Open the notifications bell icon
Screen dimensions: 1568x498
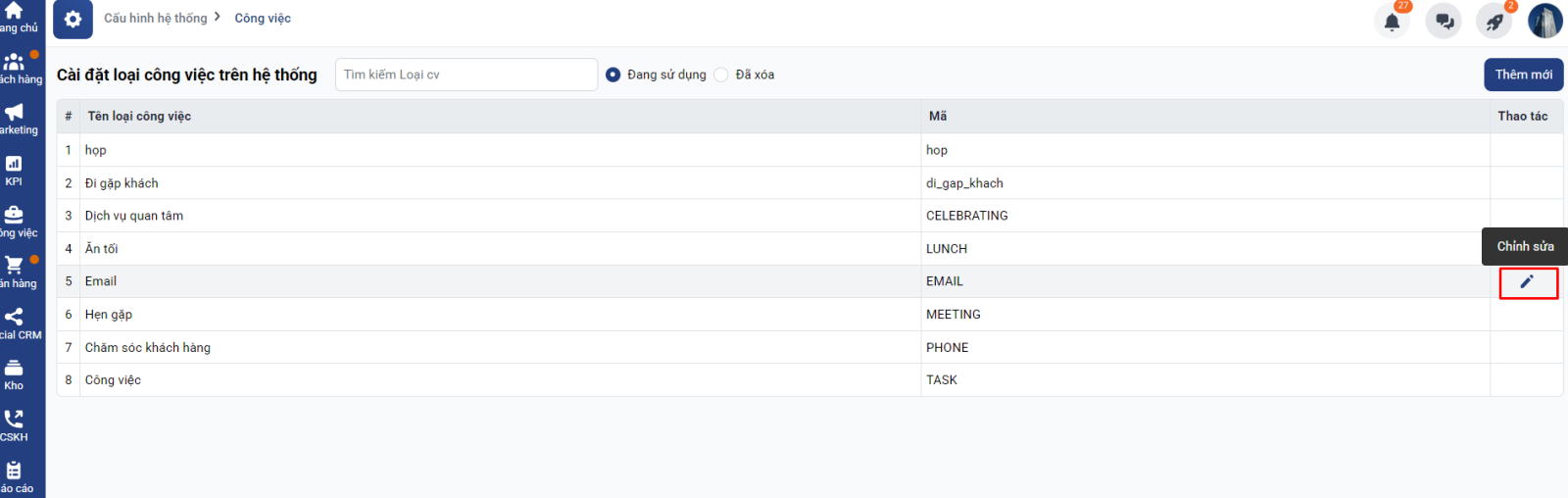point(1392,22)
